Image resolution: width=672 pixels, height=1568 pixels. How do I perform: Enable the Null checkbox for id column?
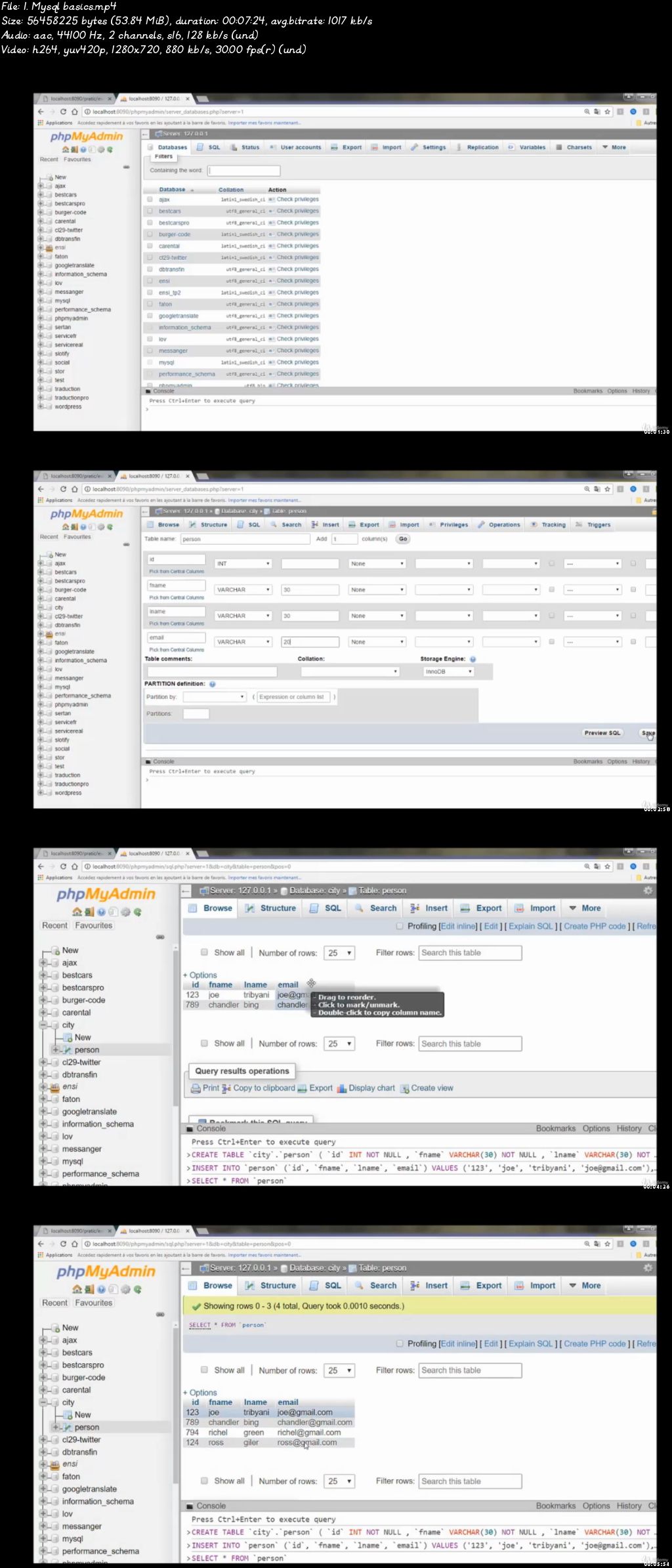pyautogui.click(x=551, y=563)
